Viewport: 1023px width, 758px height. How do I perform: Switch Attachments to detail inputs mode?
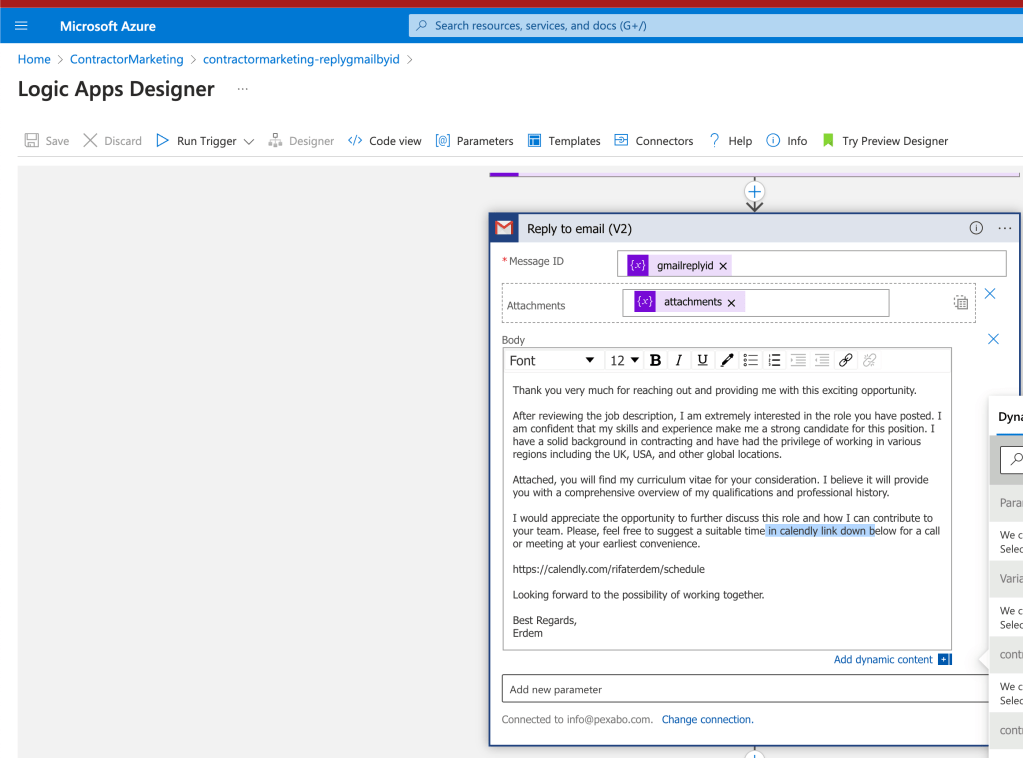point(960,302)
